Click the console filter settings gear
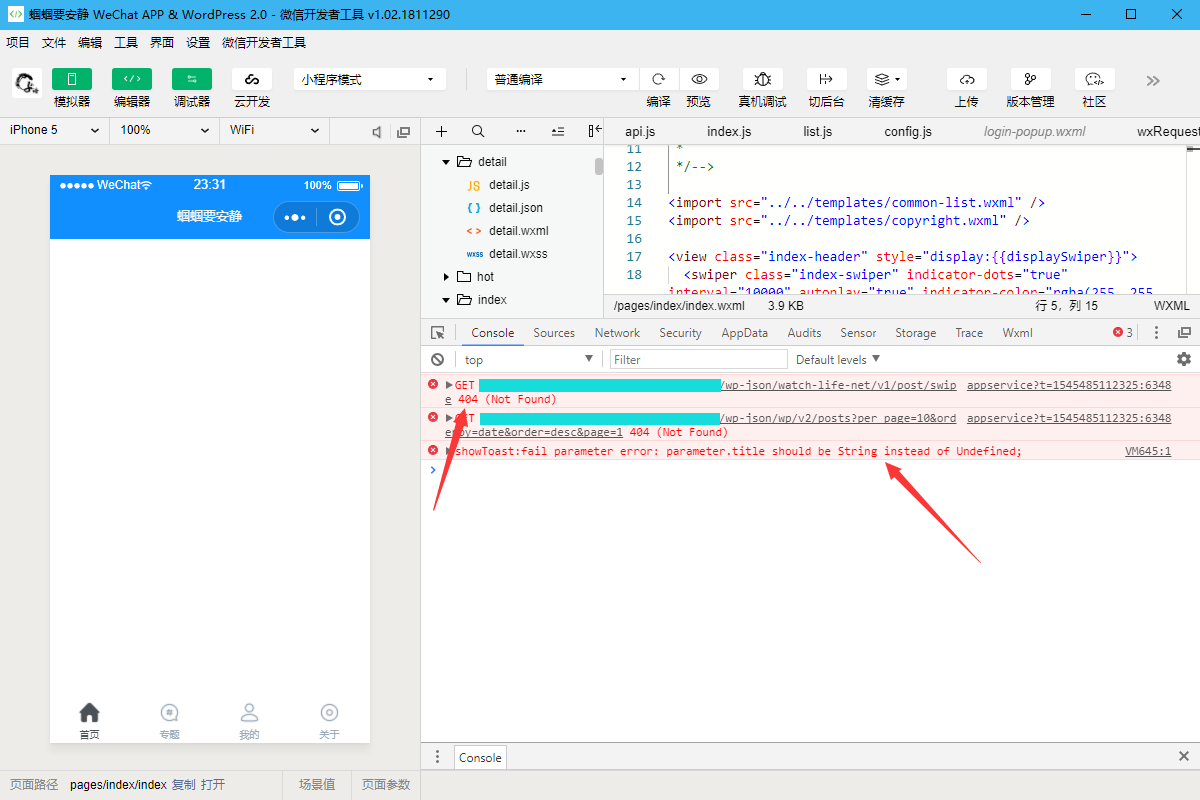 [x=1183, y=358]
